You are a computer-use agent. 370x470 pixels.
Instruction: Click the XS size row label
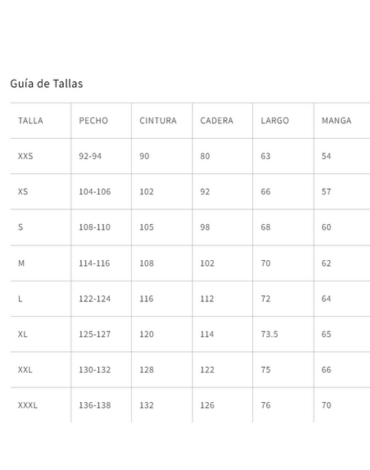click(23, 192)
